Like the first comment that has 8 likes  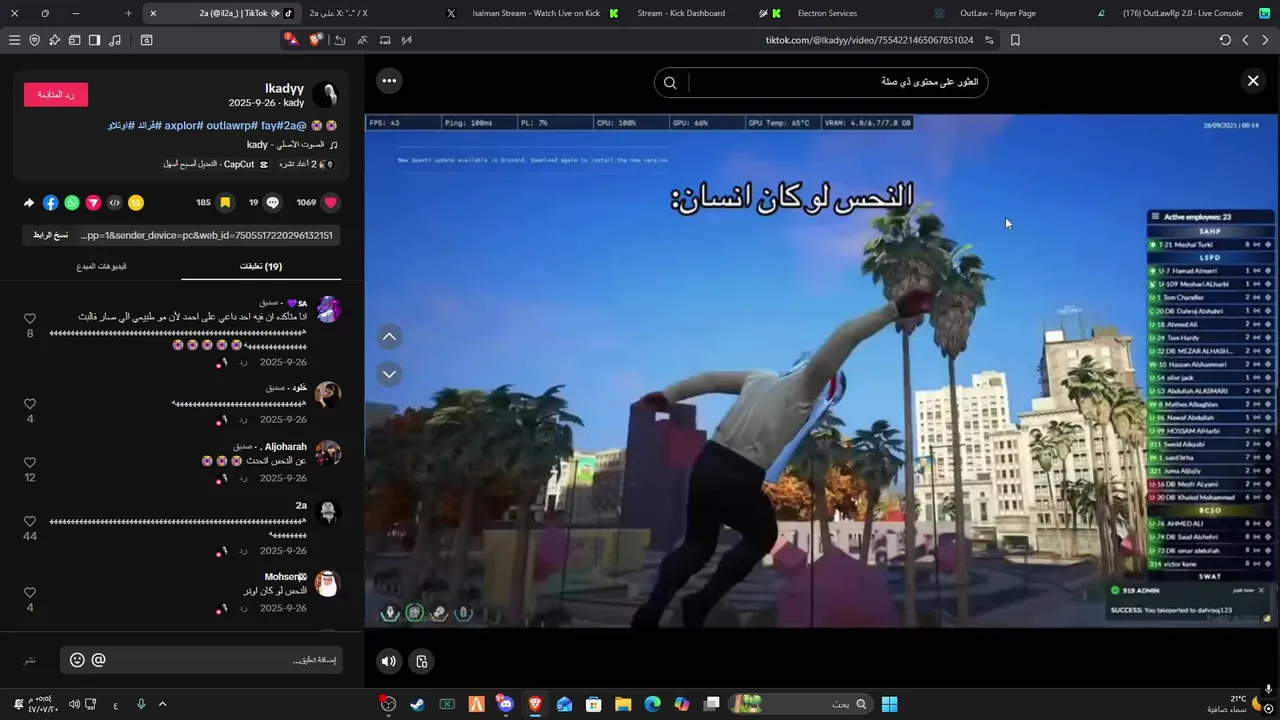tap(30, 318)
